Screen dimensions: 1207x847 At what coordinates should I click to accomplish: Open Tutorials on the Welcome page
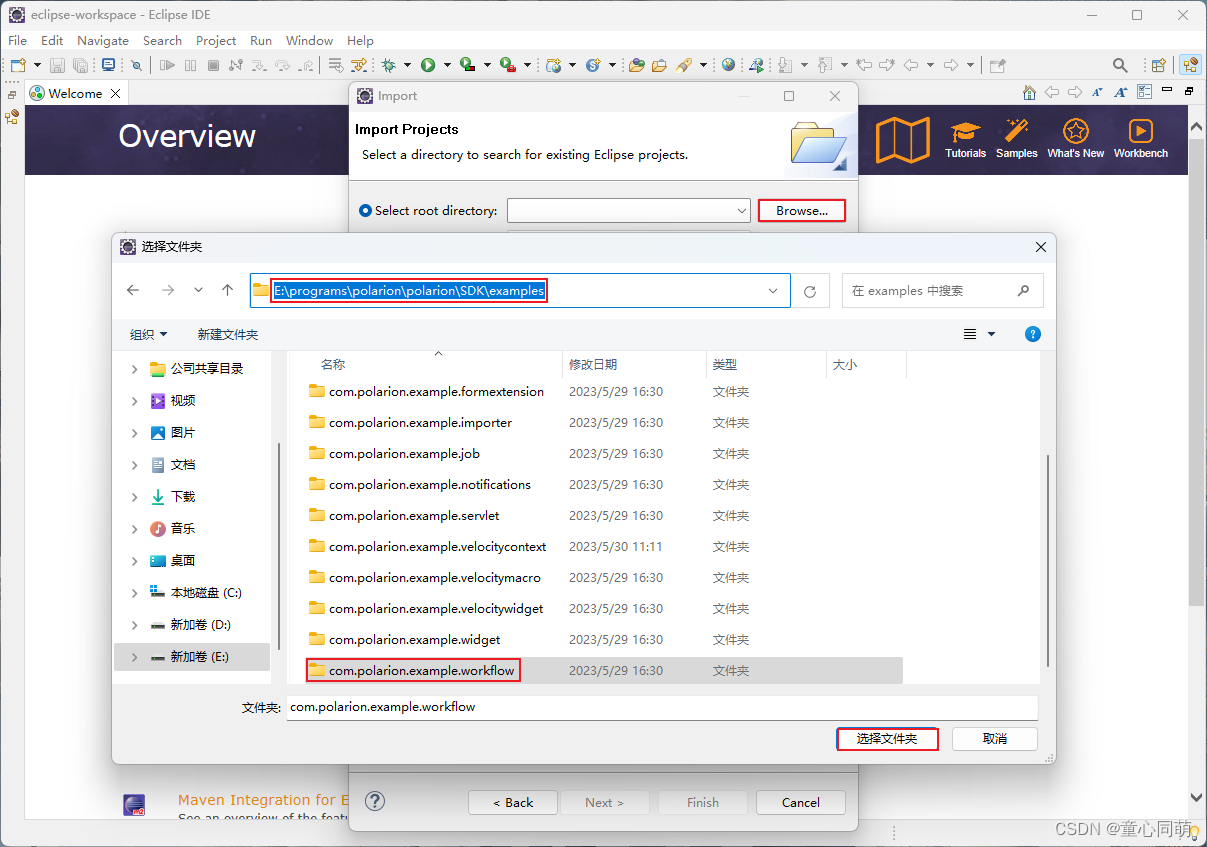[966, 139]
